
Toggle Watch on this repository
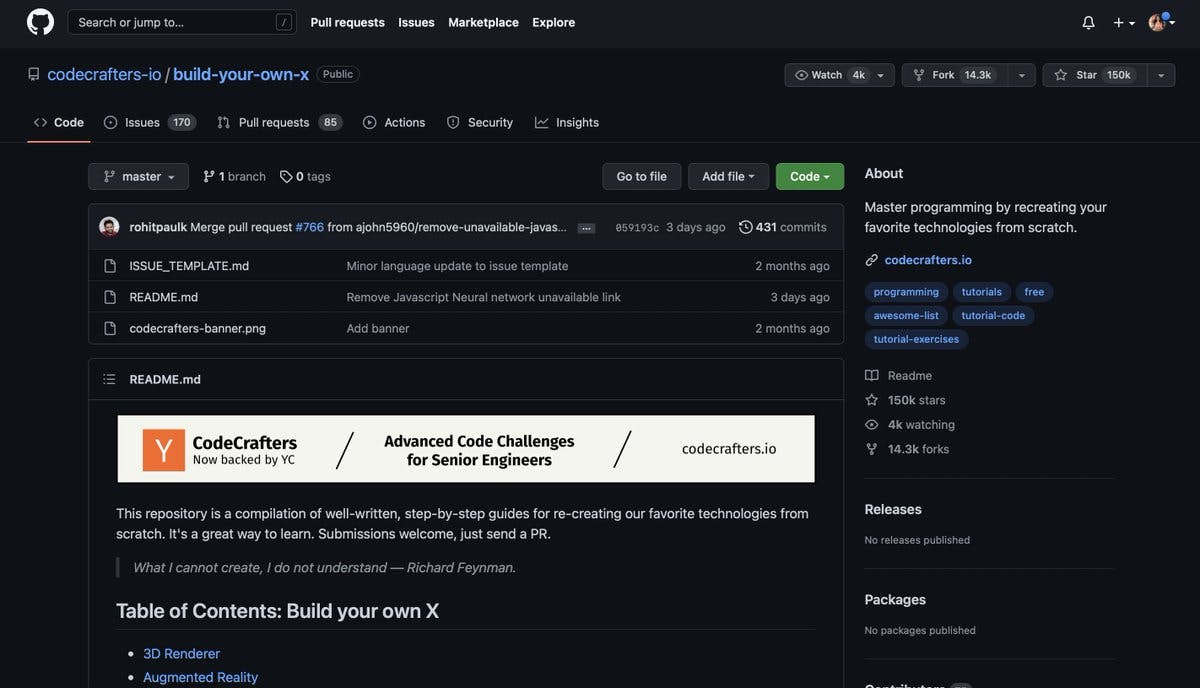(830, 75)
